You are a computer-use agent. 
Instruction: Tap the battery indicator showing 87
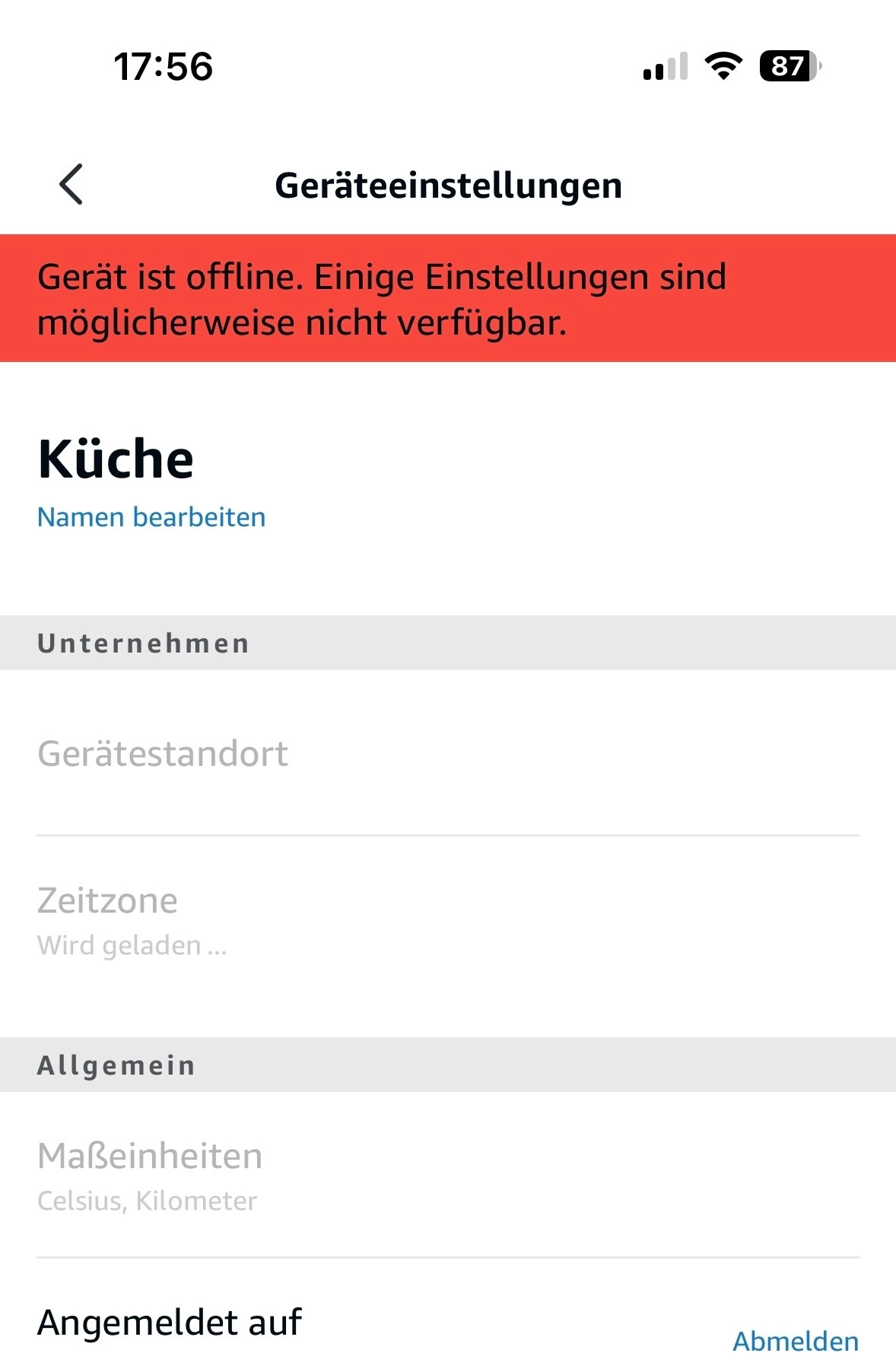pos(790,66)
